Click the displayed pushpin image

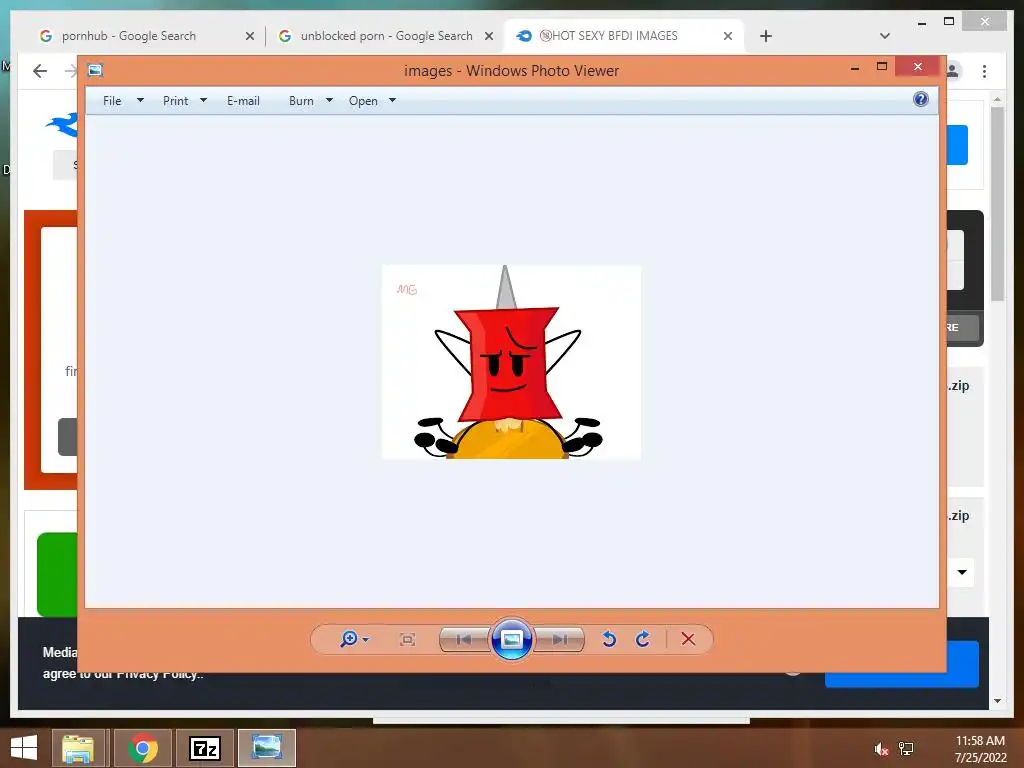pos(511,362)
